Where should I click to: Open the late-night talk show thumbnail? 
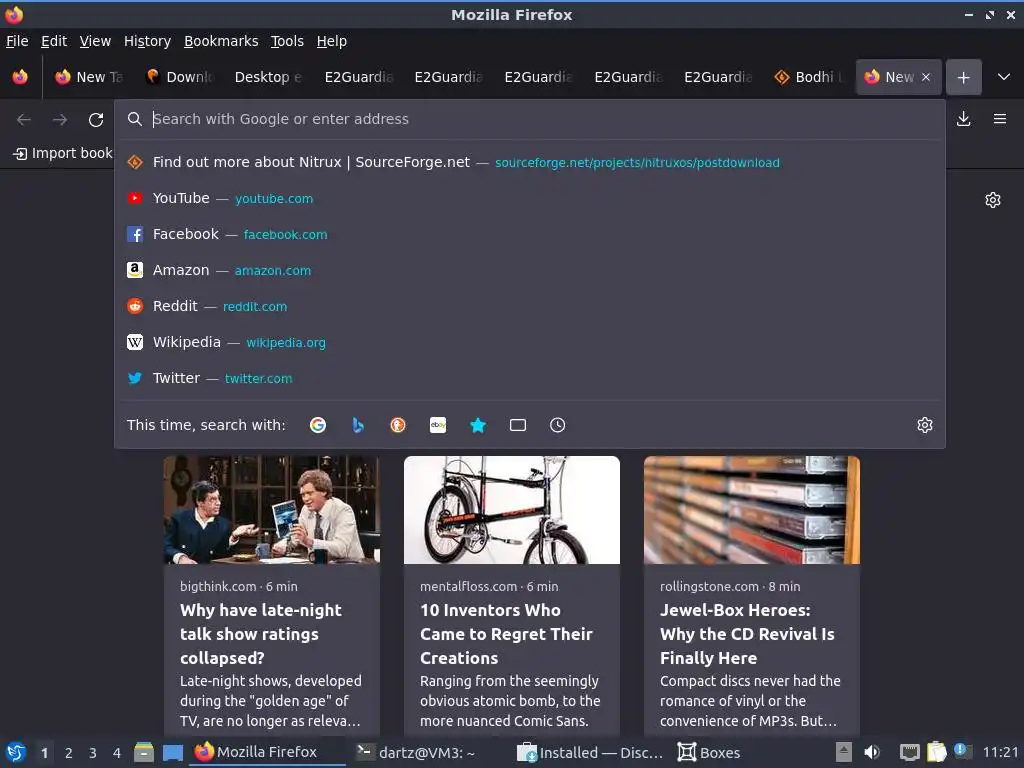coord(272,510)
